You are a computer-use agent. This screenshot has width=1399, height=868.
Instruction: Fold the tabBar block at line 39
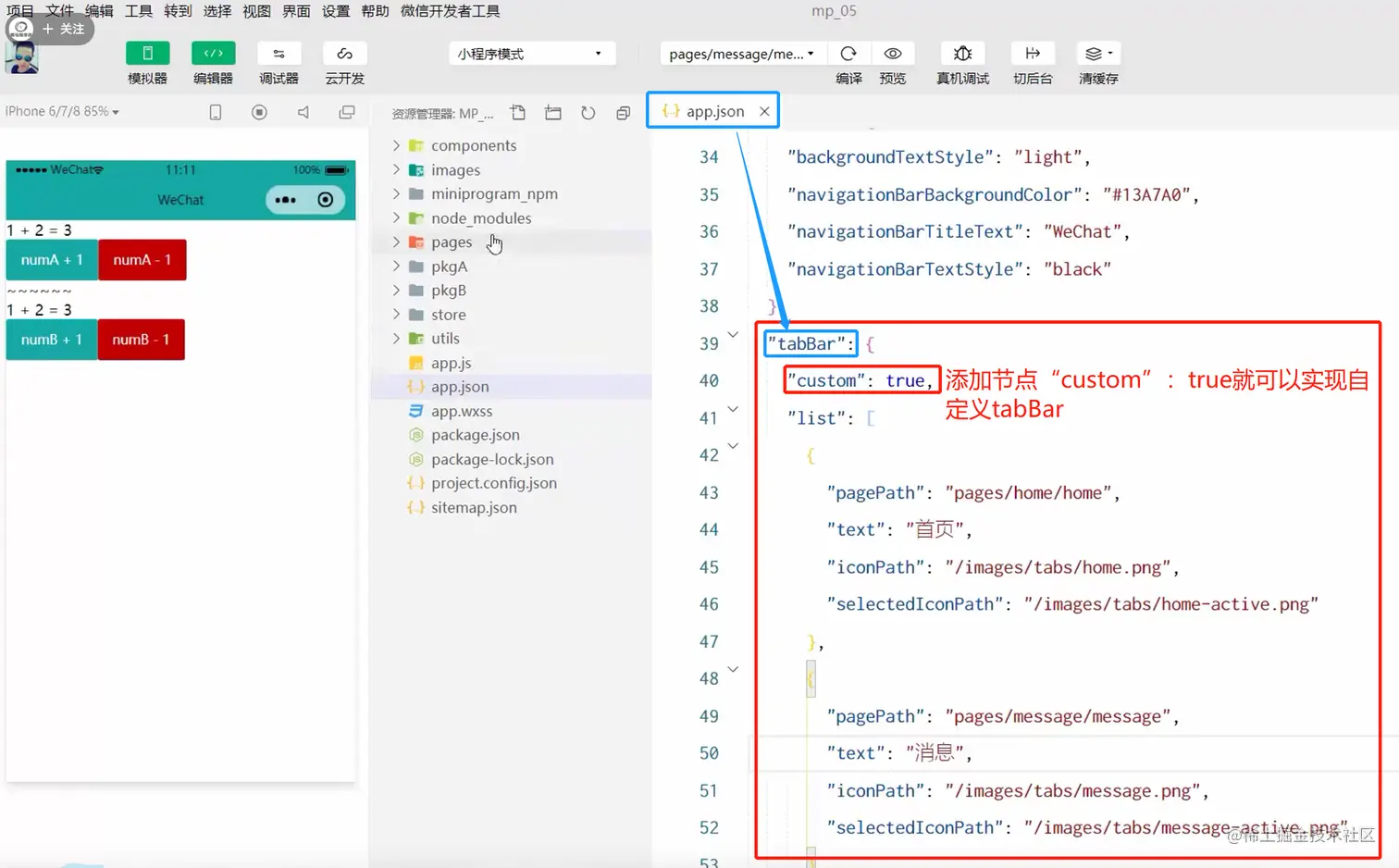coord(733,334)
